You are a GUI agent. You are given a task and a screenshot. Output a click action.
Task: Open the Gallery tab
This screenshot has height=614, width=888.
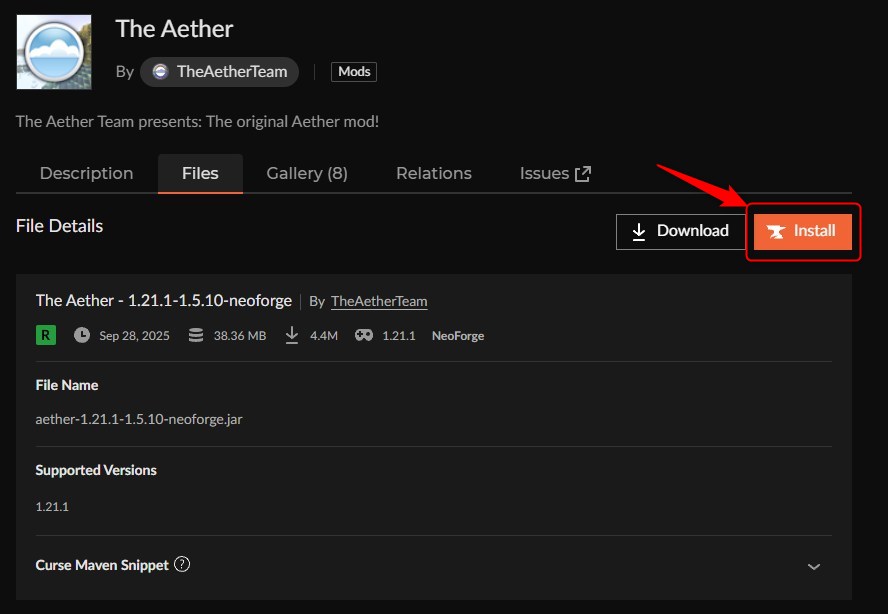coord(306,172)
